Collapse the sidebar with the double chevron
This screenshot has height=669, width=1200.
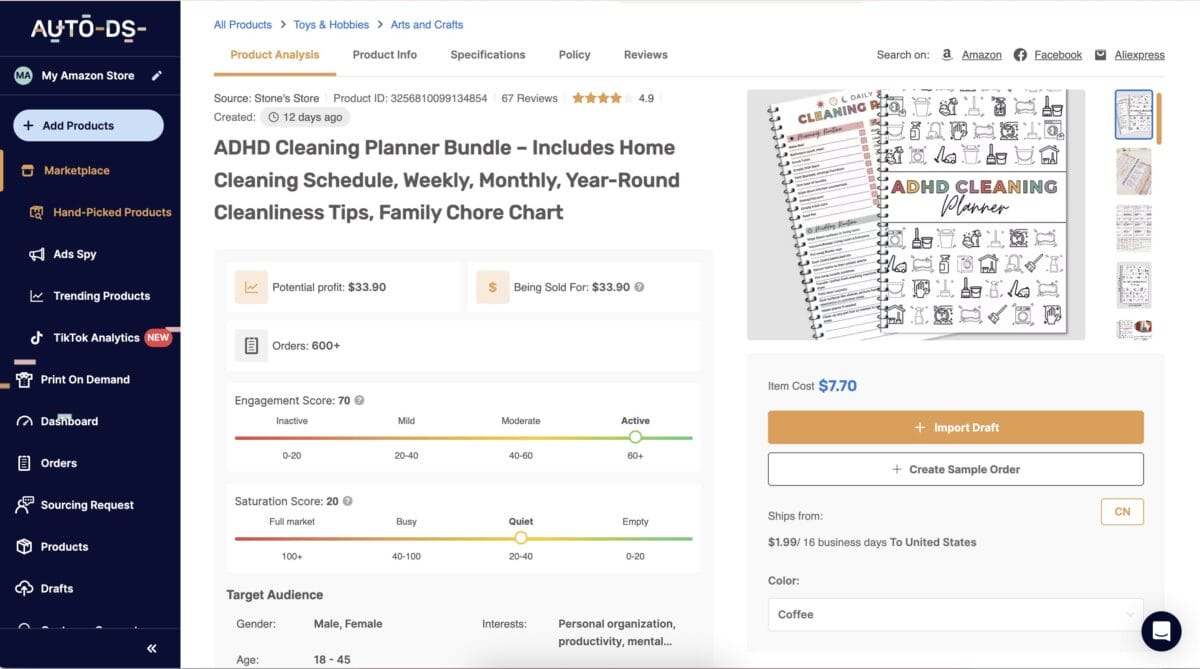click(x=151, y=648)
